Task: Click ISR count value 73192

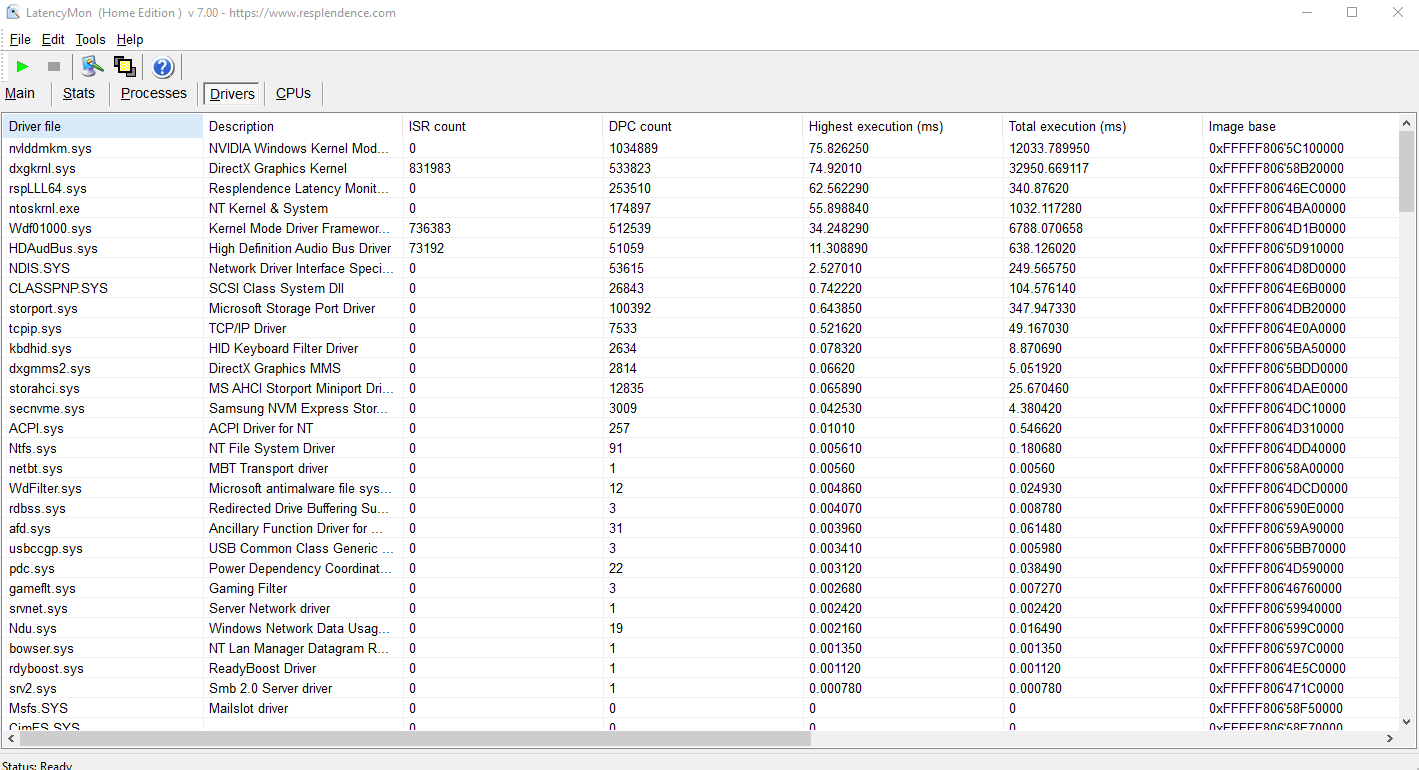Action: point(427,248)
